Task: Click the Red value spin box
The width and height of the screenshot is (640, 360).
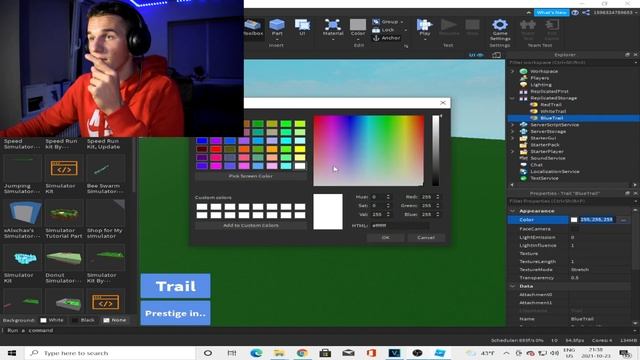Action: pos(430,197)
